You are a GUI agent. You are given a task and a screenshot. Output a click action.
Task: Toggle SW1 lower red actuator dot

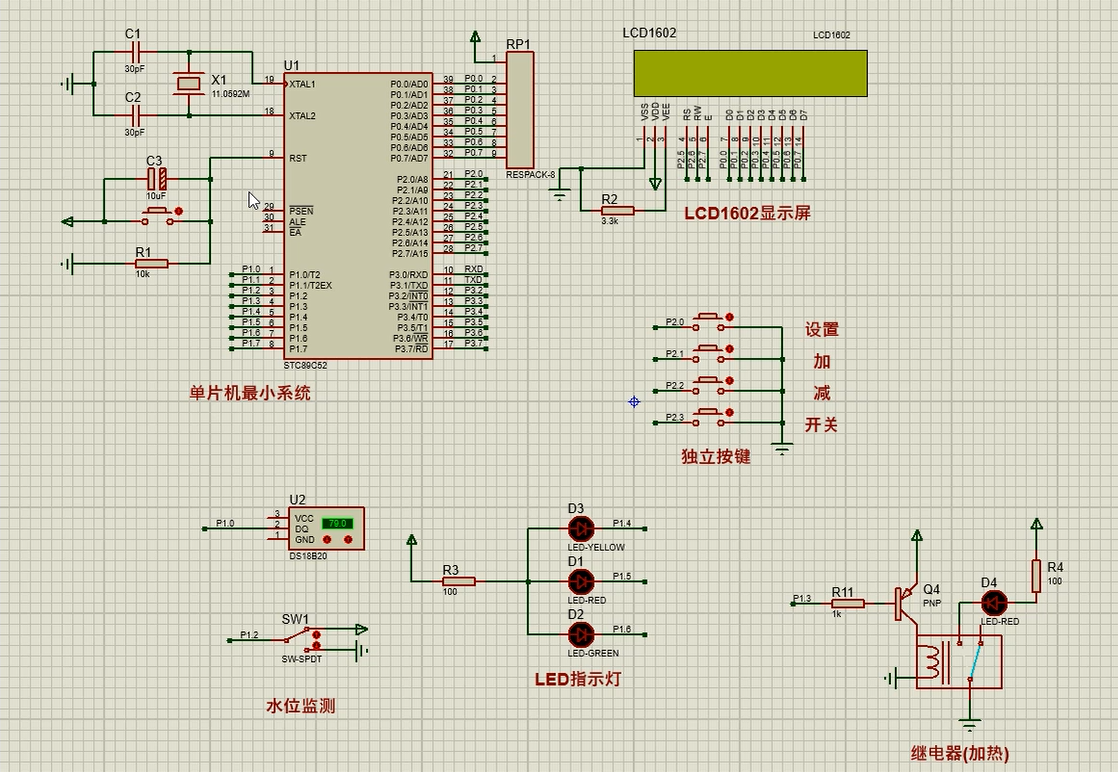click(x=317, y=645)
